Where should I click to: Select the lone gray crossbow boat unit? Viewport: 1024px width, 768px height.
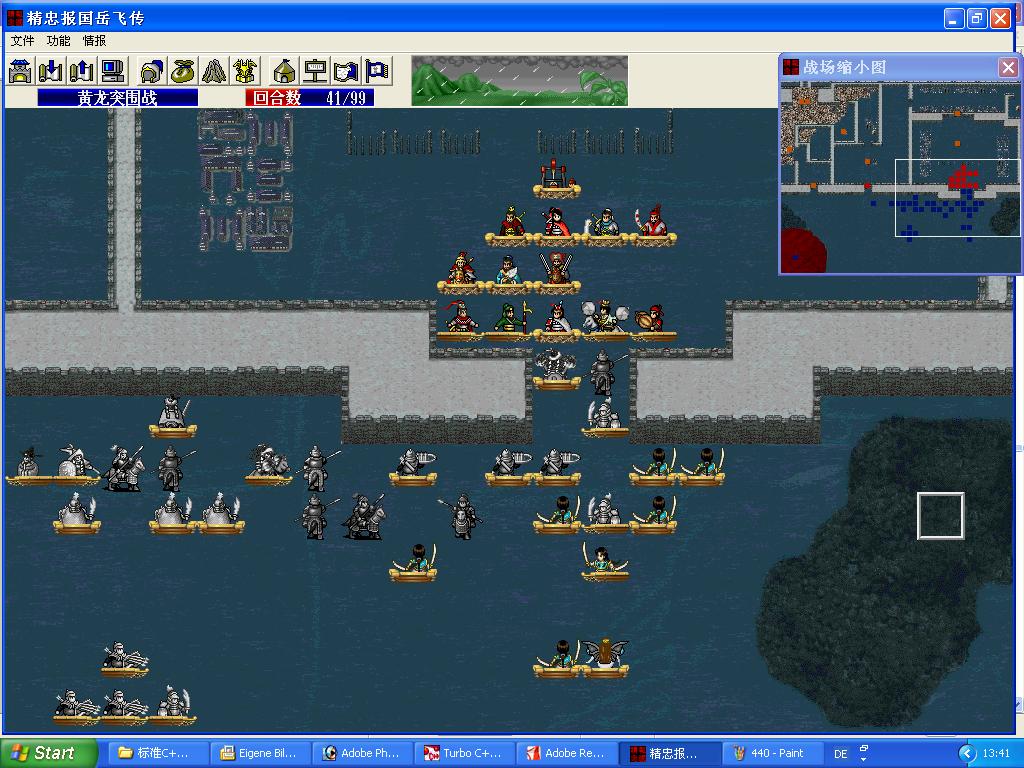125,658
